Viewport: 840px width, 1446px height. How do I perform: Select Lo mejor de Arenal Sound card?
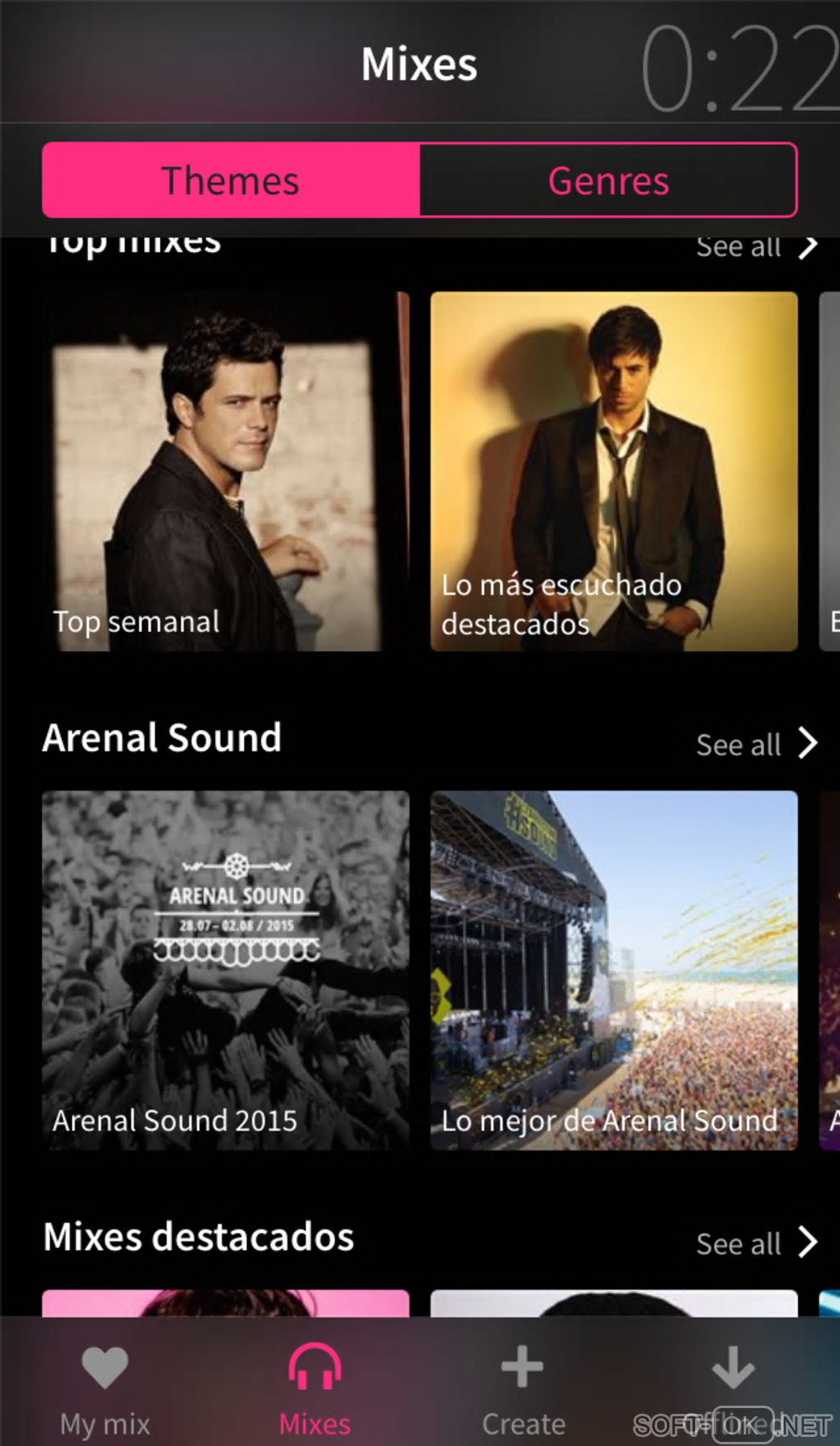[614, 970]
